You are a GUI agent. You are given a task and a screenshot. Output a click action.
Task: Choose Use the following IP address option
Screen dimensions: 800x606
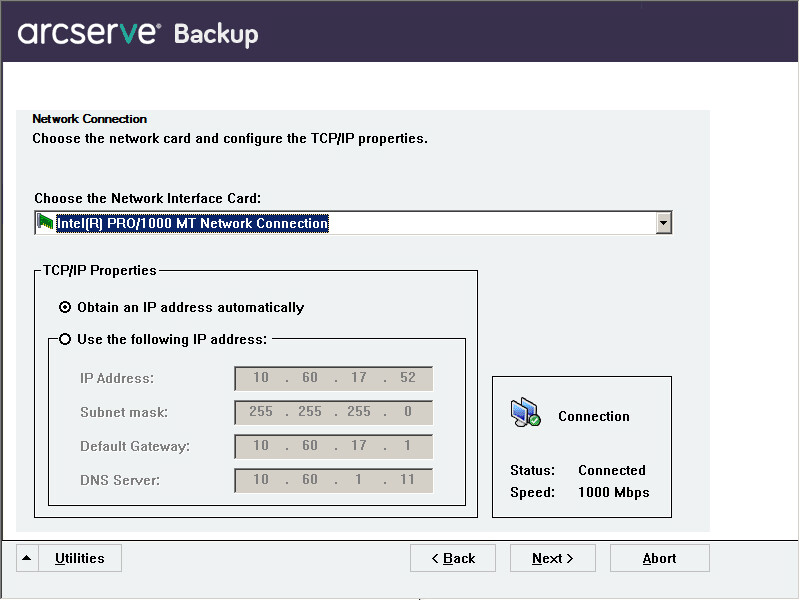point(65,339)
